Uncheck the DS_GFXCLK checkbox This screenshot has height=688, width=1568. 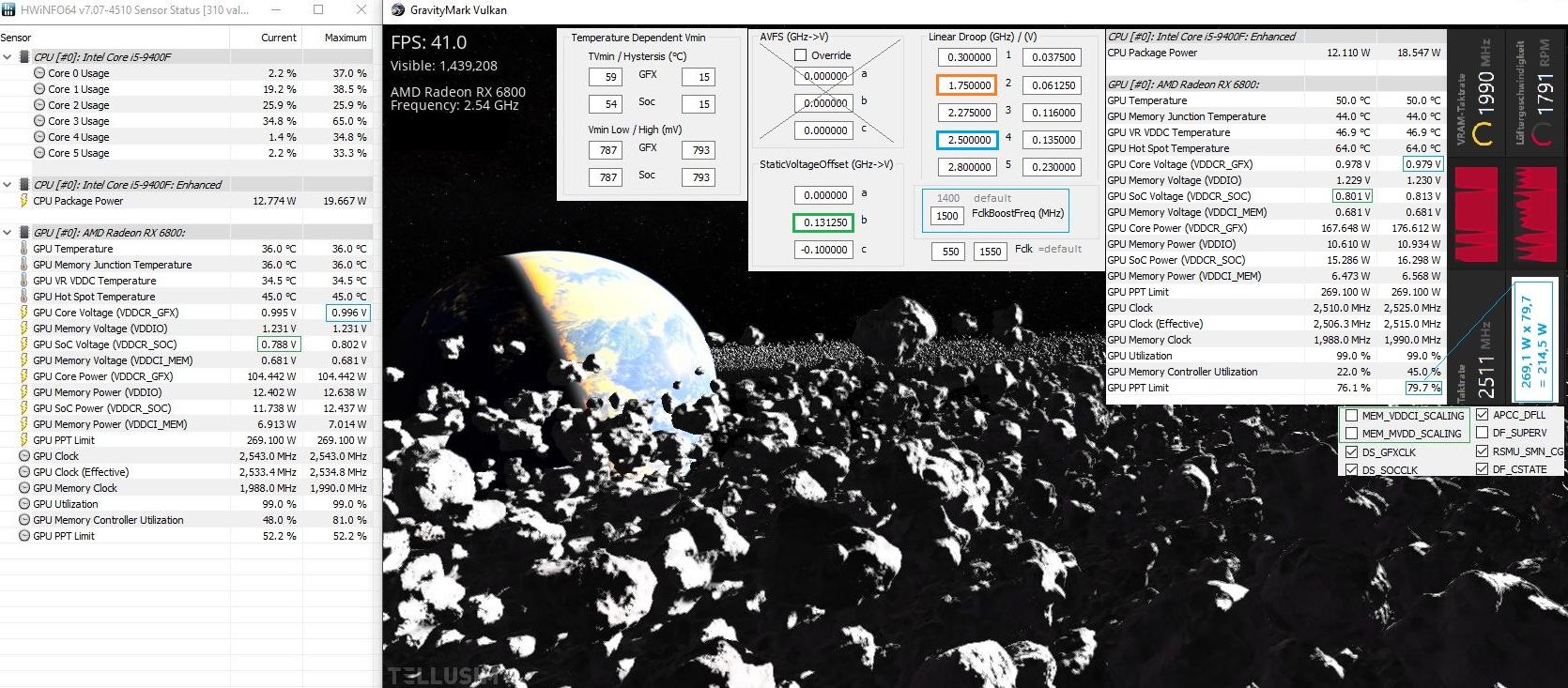[x=1351, y=451]
